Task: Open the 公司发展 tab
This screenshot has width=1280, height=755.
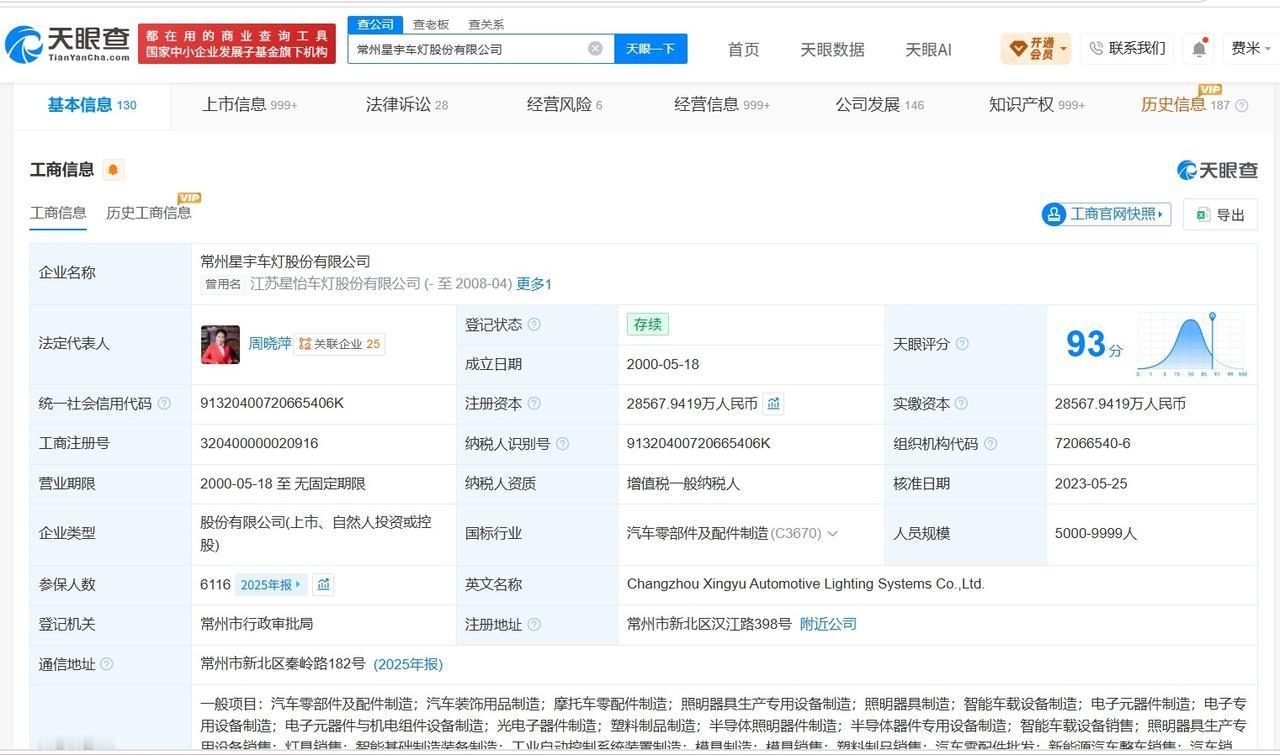Action: tap(879, 105)
